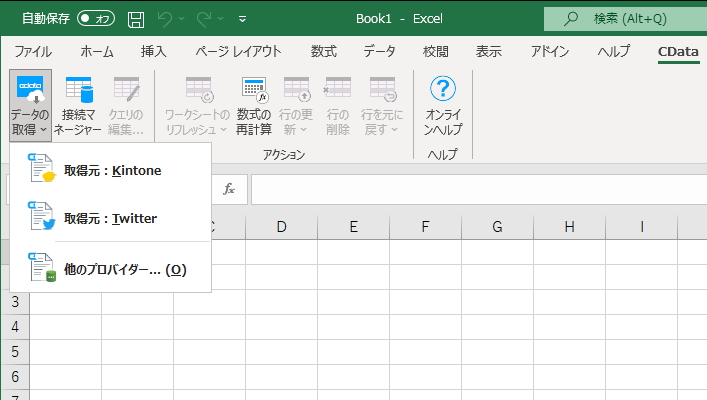Open the Data (データ) ribbon tab
707x400 pixels.
click(x=379, y=52)
